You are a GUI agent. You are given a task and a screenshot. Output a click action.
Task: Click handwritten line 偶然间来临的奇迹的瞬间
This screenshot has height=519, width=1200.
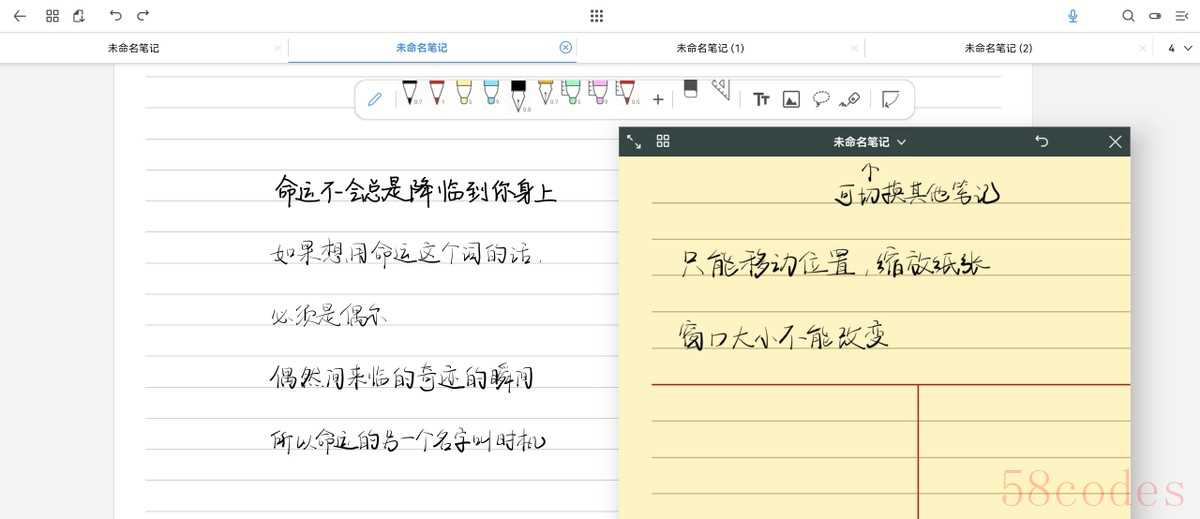pos(402,377)
